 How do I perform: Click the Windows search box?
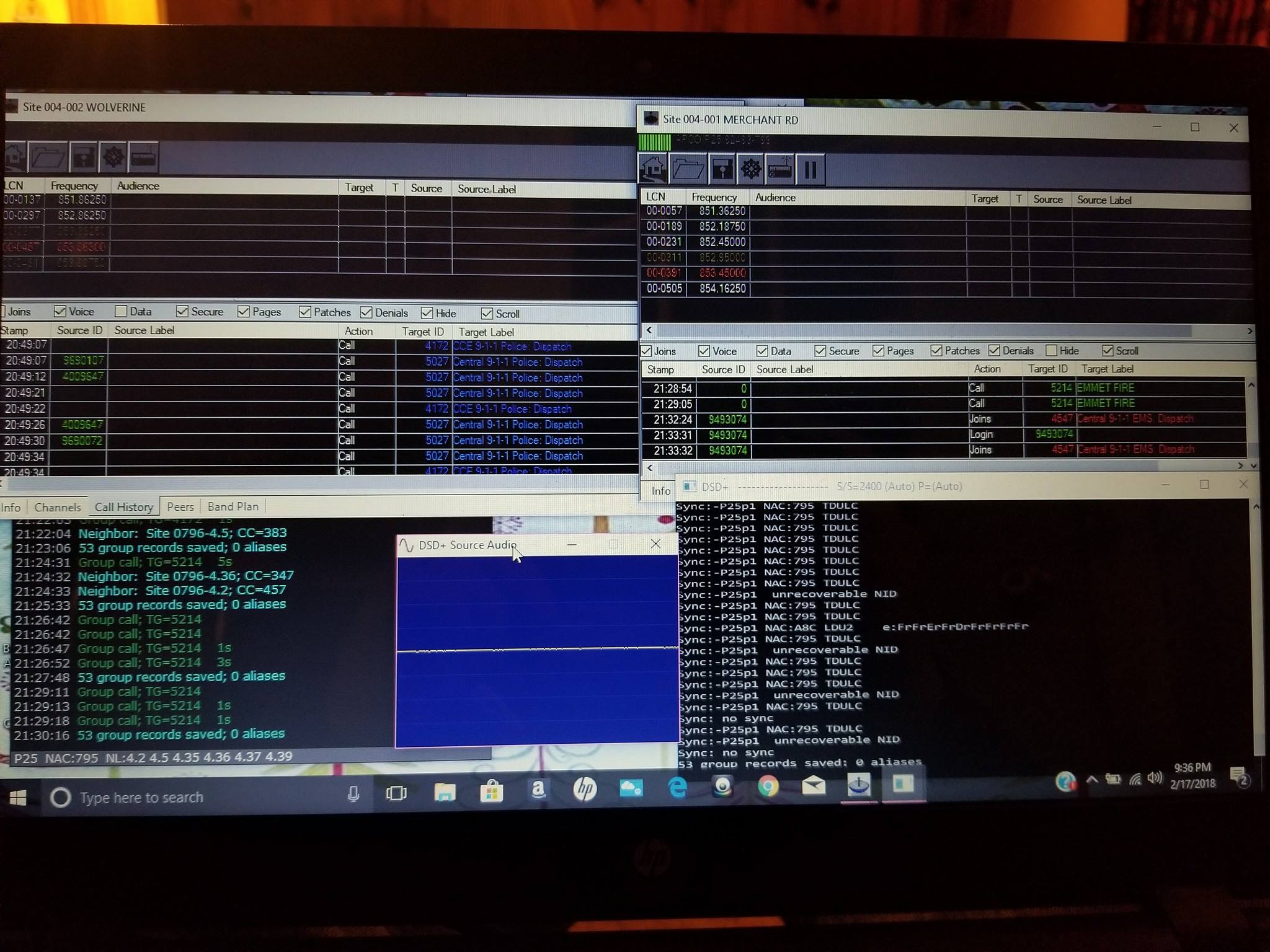point(141,797)
